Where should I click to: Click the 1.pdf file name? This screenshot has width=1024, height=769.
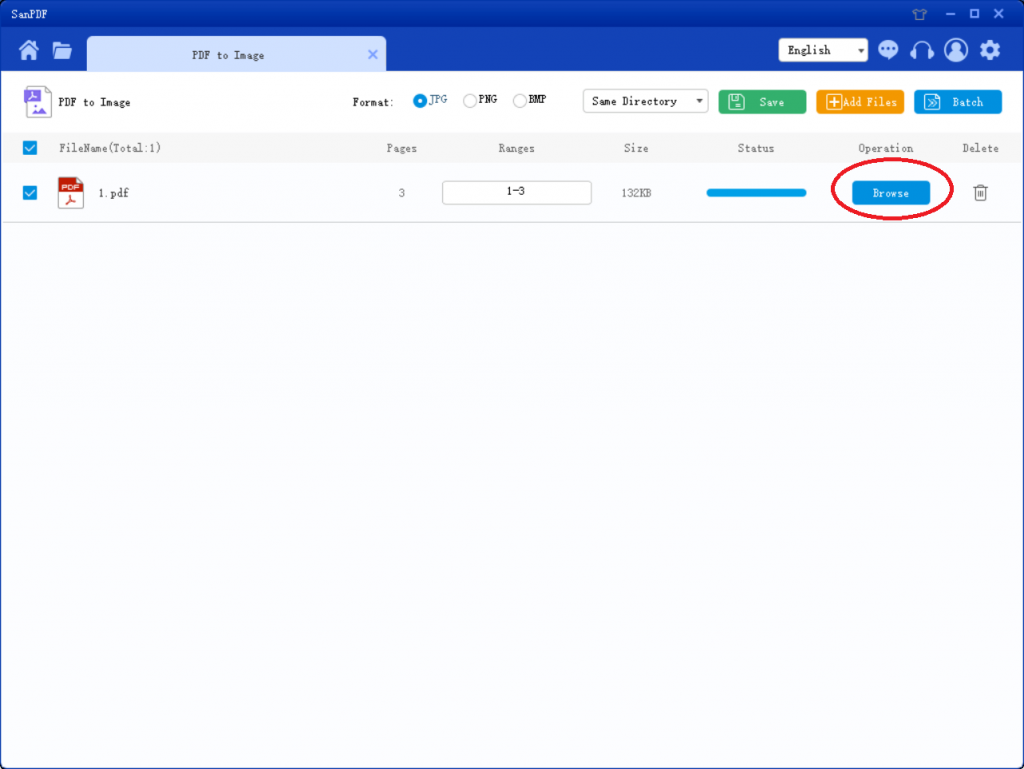114,193
